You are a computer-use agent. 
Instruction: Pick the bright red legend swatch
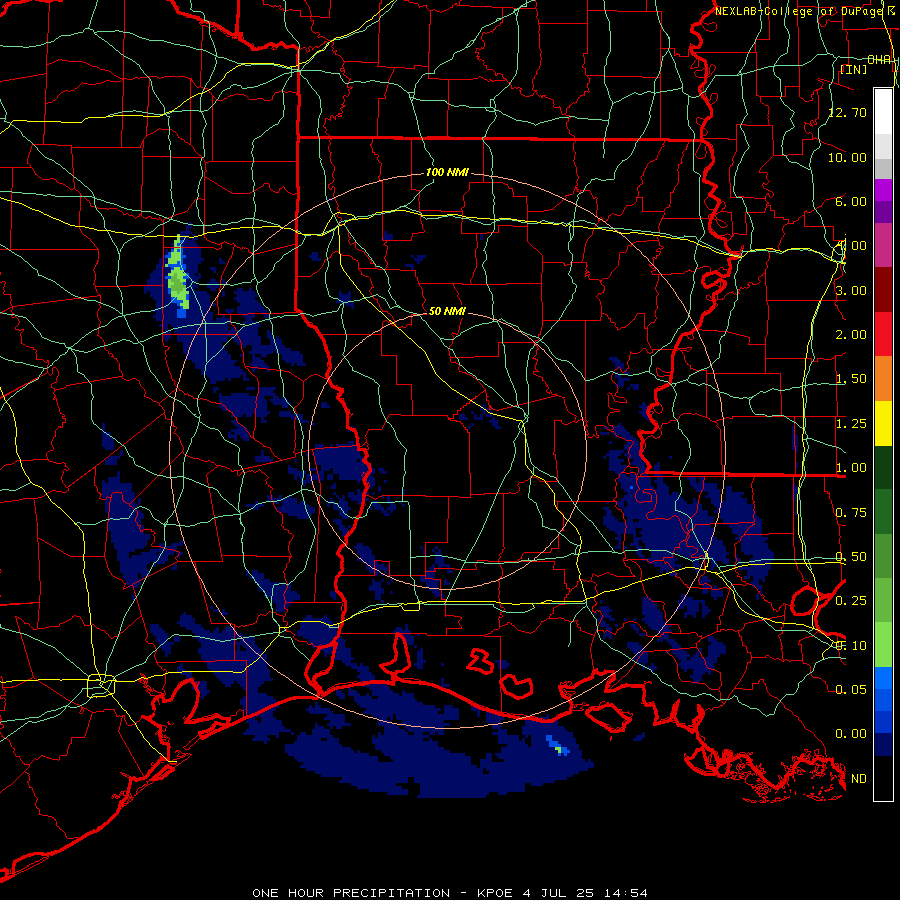(x=883, y=334)
